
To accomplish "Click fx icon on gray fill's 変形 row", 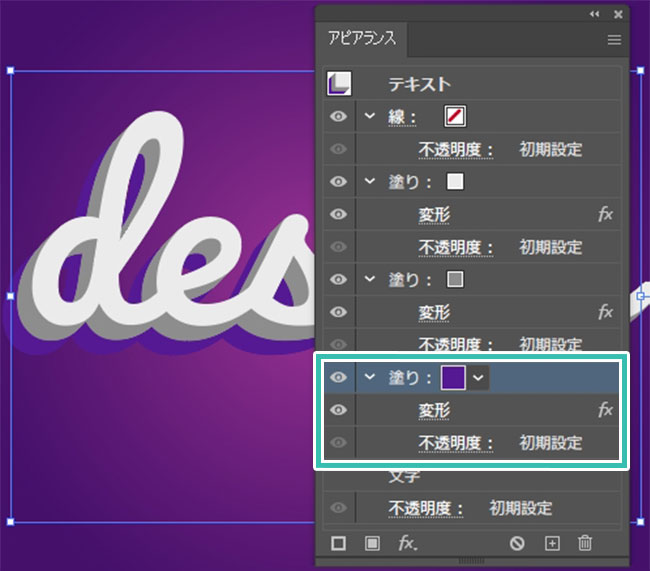I will tap(605, 312).
